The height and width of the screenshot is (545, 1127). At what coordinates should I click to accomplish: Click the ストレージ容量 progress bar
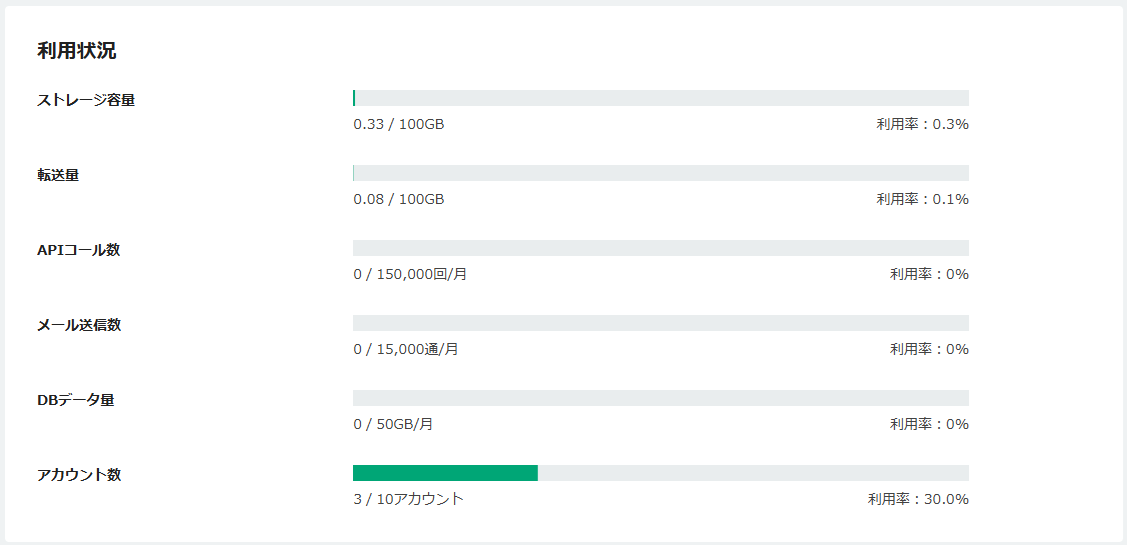point(661,98)
